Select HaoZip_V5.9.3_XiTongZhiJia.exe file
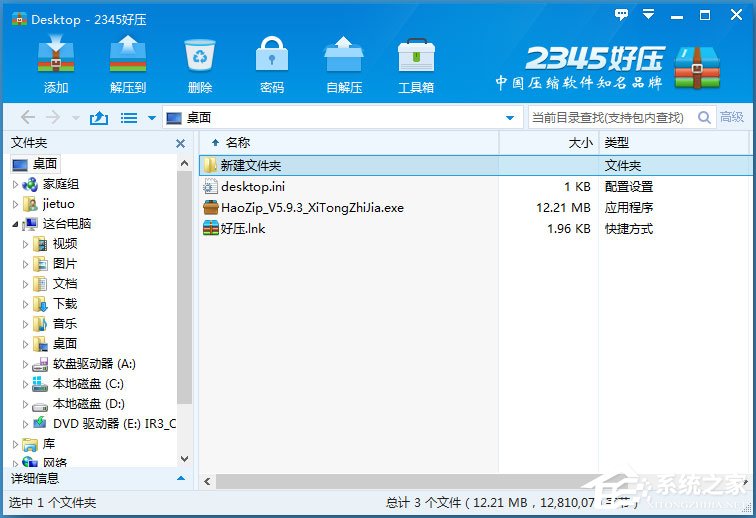The height and width of the screenshot is (518, 756). coord(312,208)
